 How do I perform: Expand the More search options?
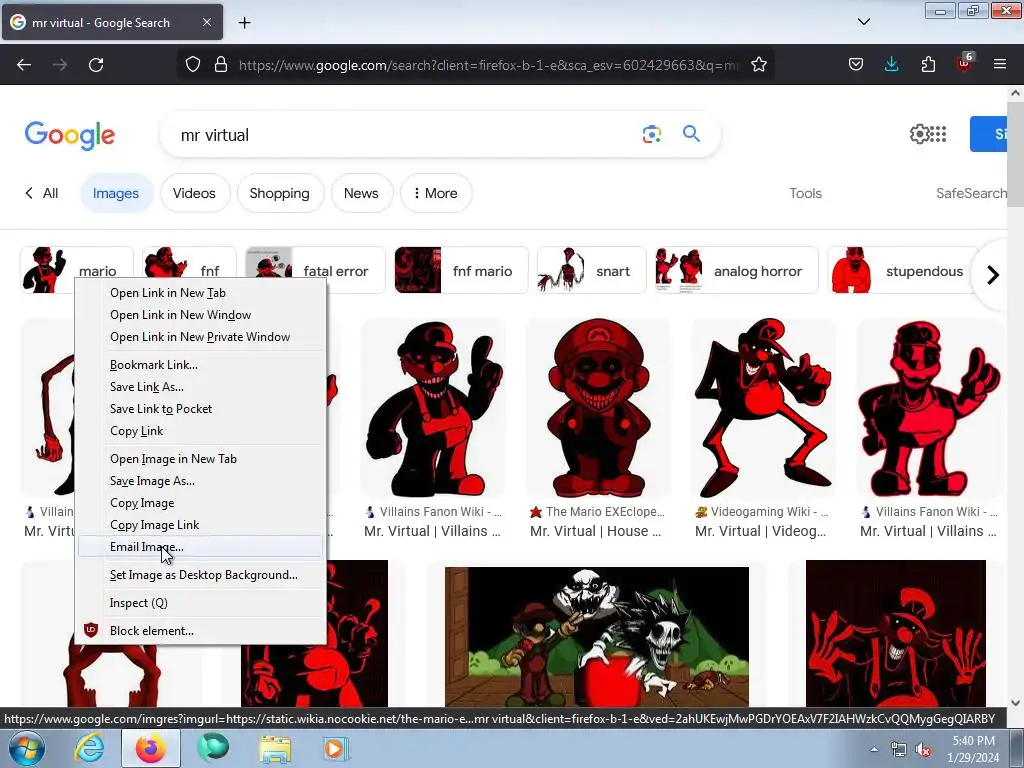coord(436,193)
